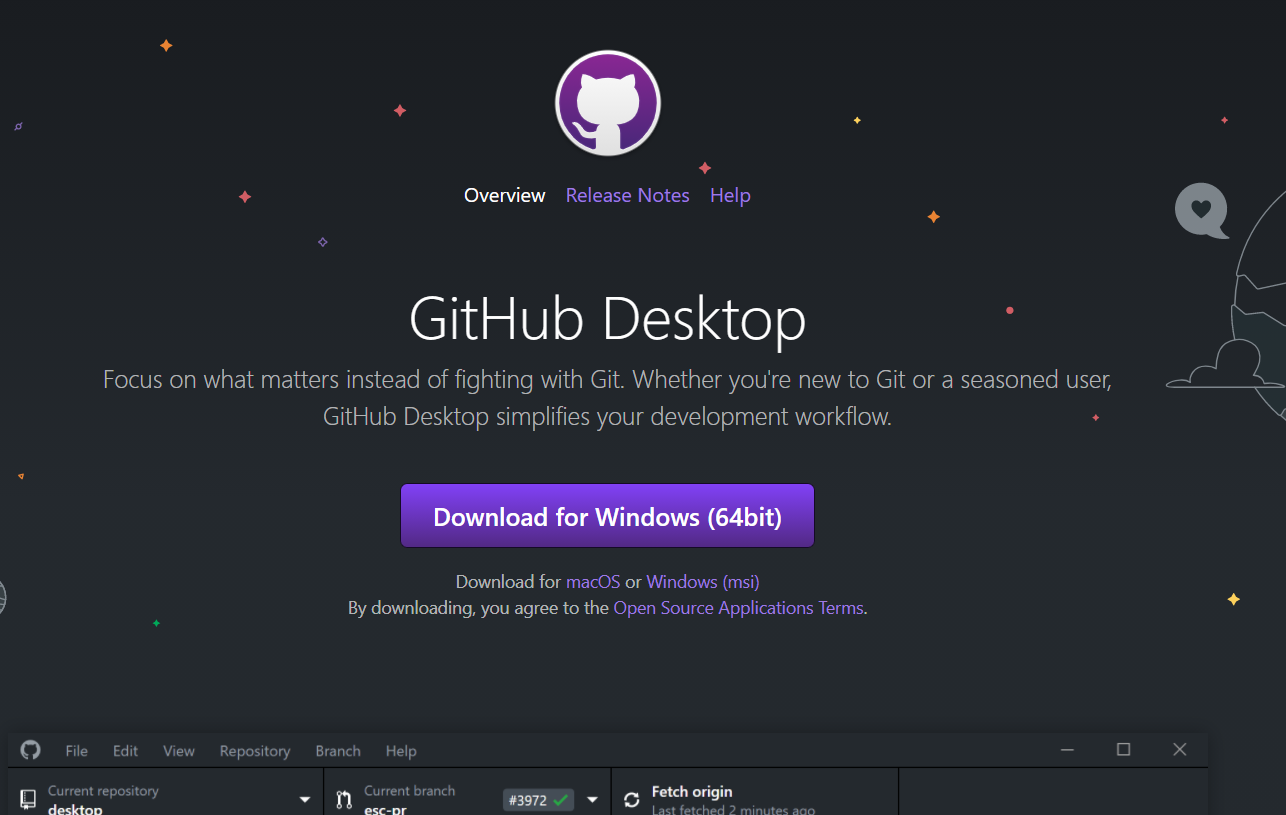Click the Fetch origin label
The width and height of the screenshot is (1286, 815).
point(692,792)
